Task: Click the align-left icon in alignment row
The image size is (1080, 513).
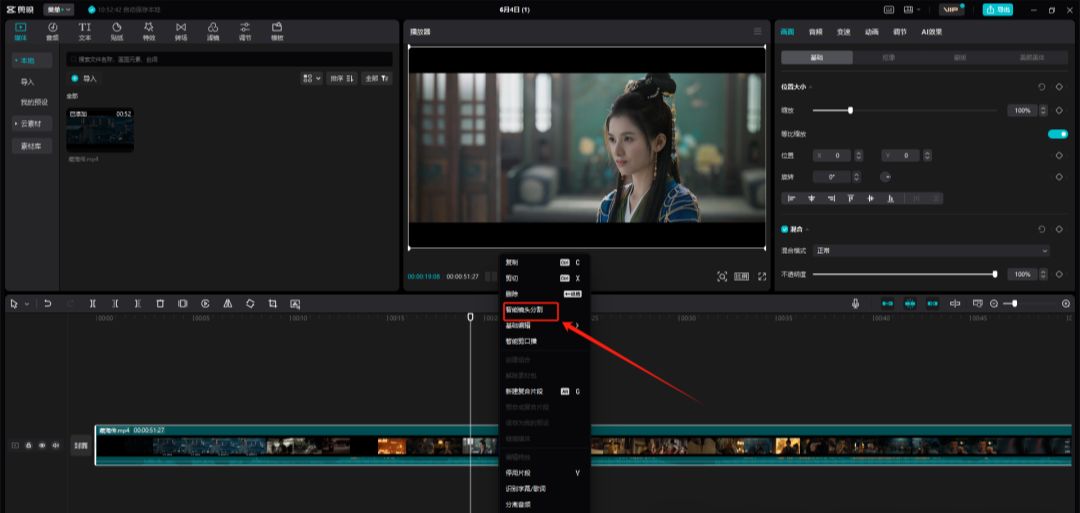Action: pos(791,198)
